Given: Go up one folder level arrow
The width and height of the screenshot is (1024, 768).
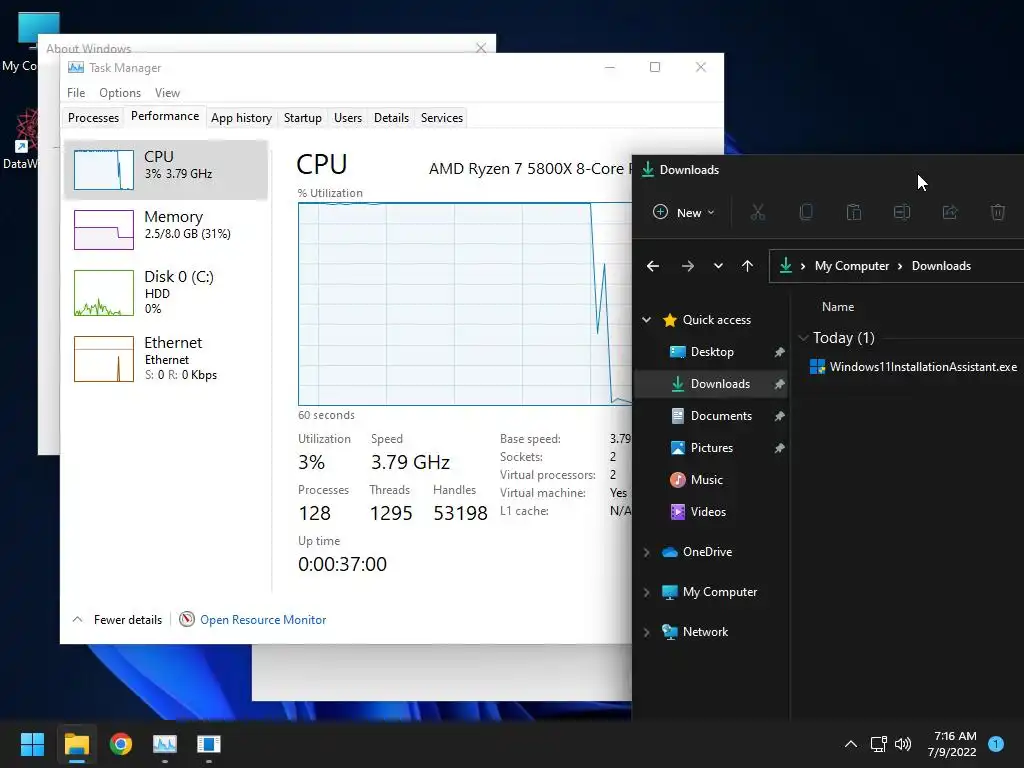Looking at the screenshot, I should 748,266.
